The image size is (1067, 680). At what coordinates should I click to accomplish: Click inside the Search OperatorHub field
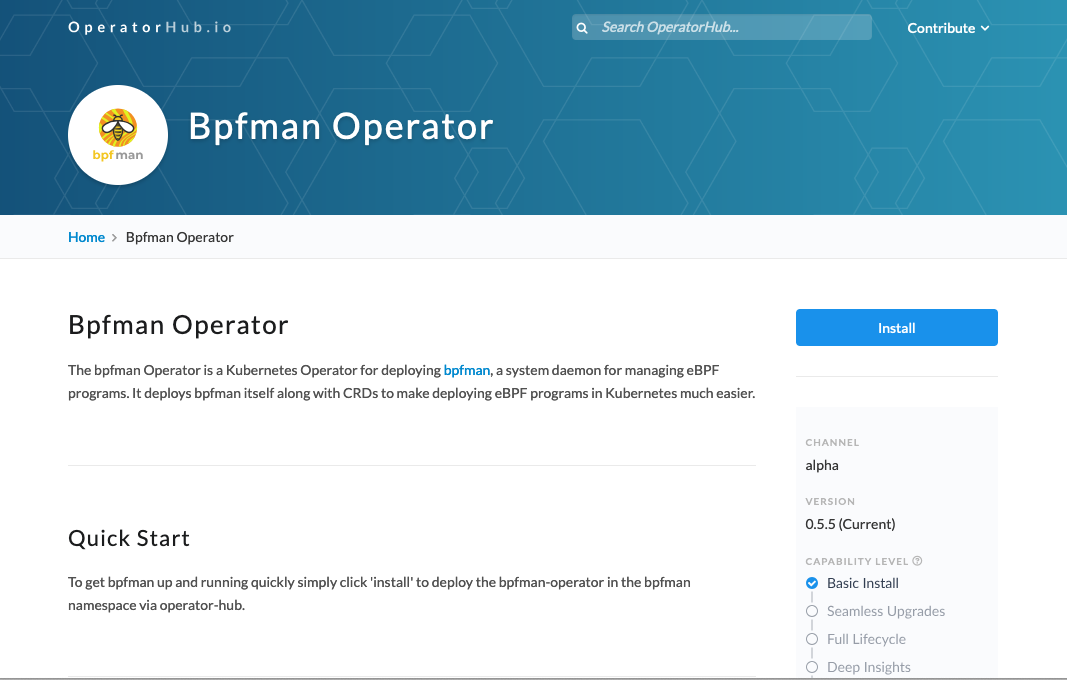[730, 27]
